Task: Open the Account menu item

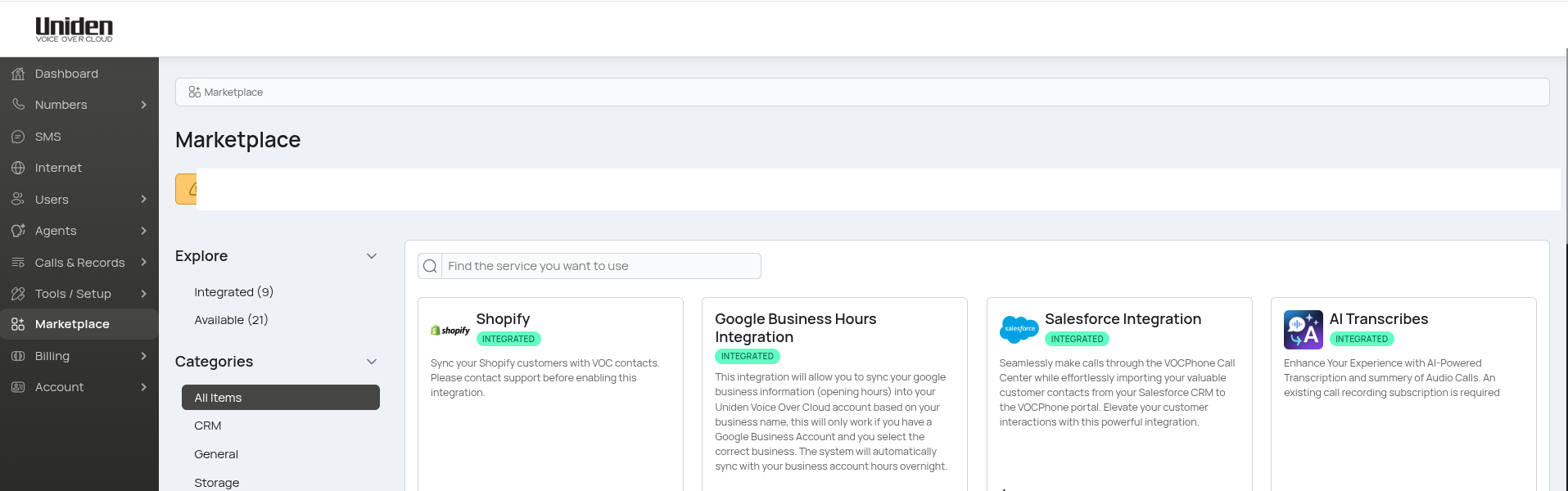Action: [x=79, y=387]
